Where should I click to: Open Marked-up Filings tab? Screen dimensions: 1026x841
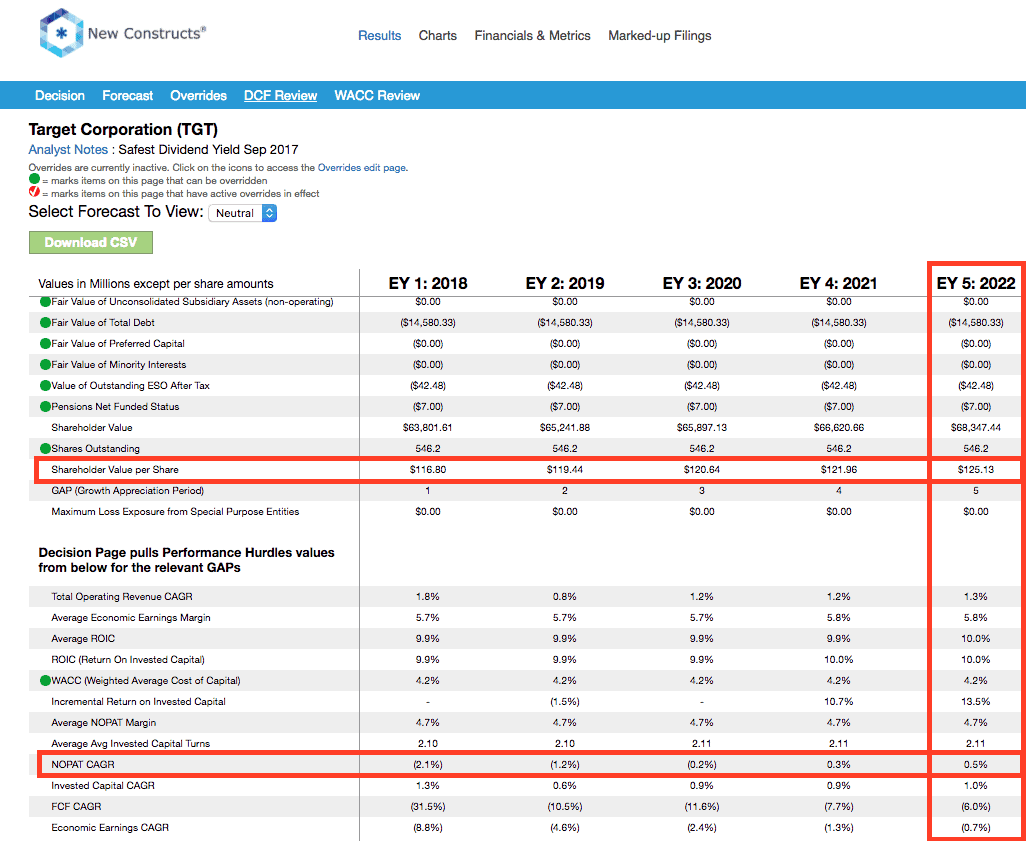click(660, 35)
